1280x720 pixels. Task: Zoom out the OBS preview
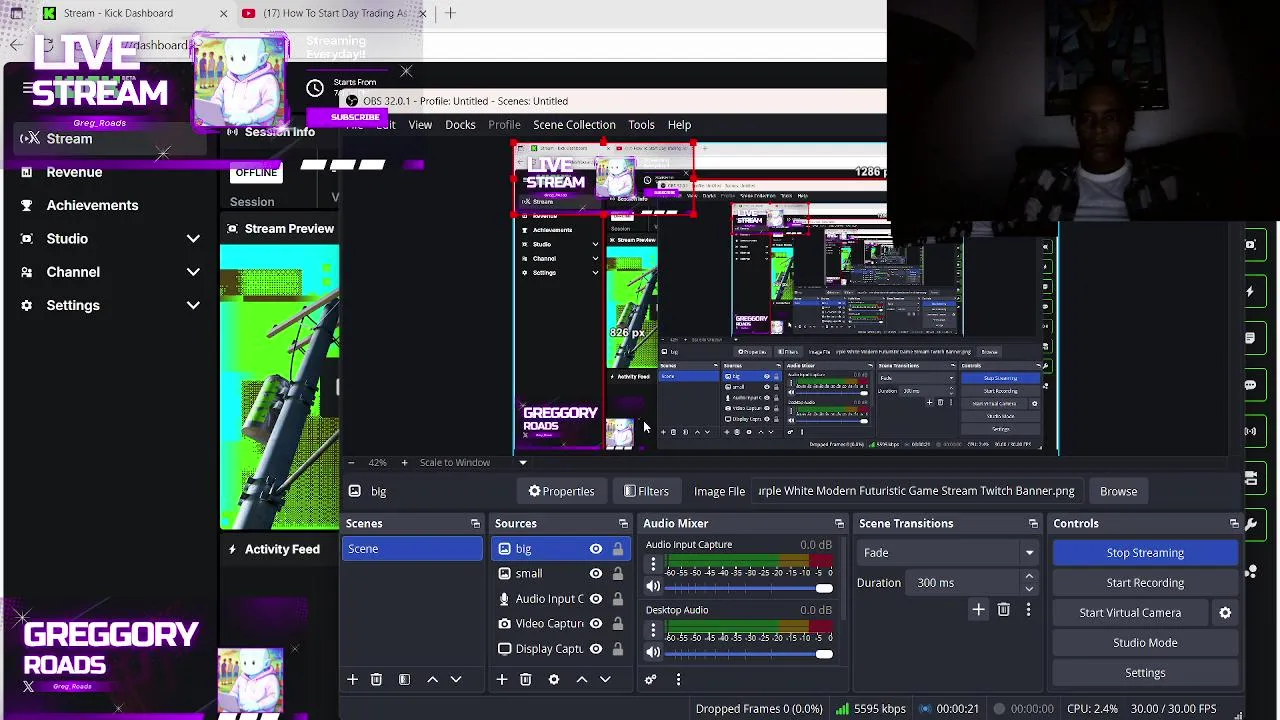(x=350, y=463)
